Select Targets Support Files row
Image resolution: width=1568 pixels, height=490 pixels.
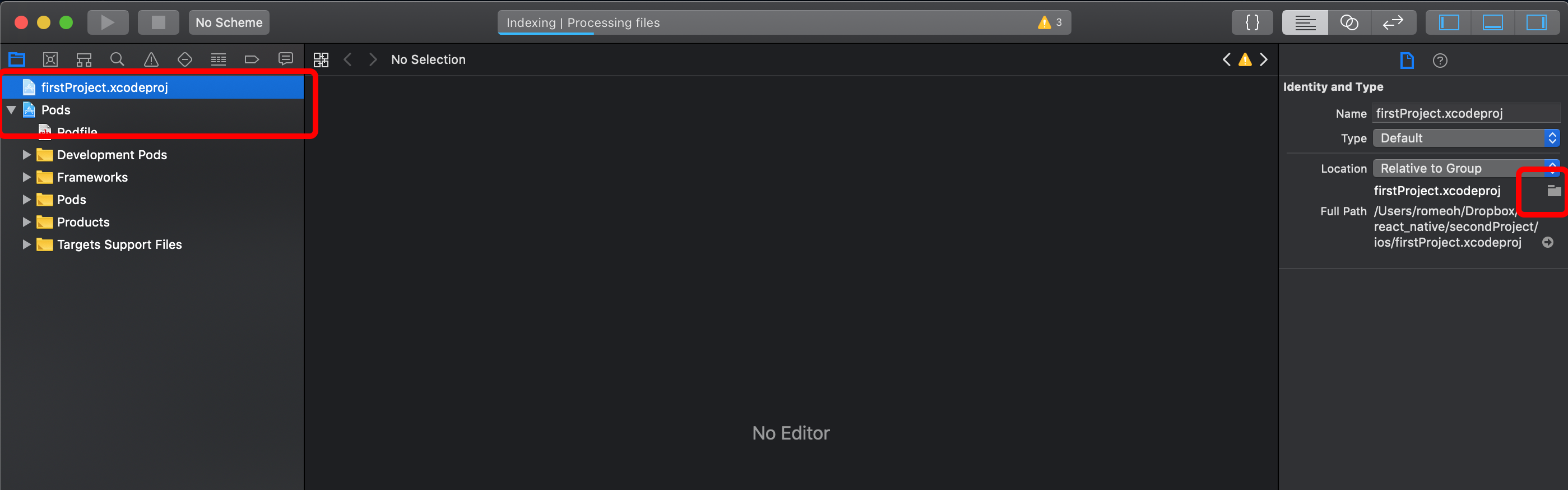(154, 244)
